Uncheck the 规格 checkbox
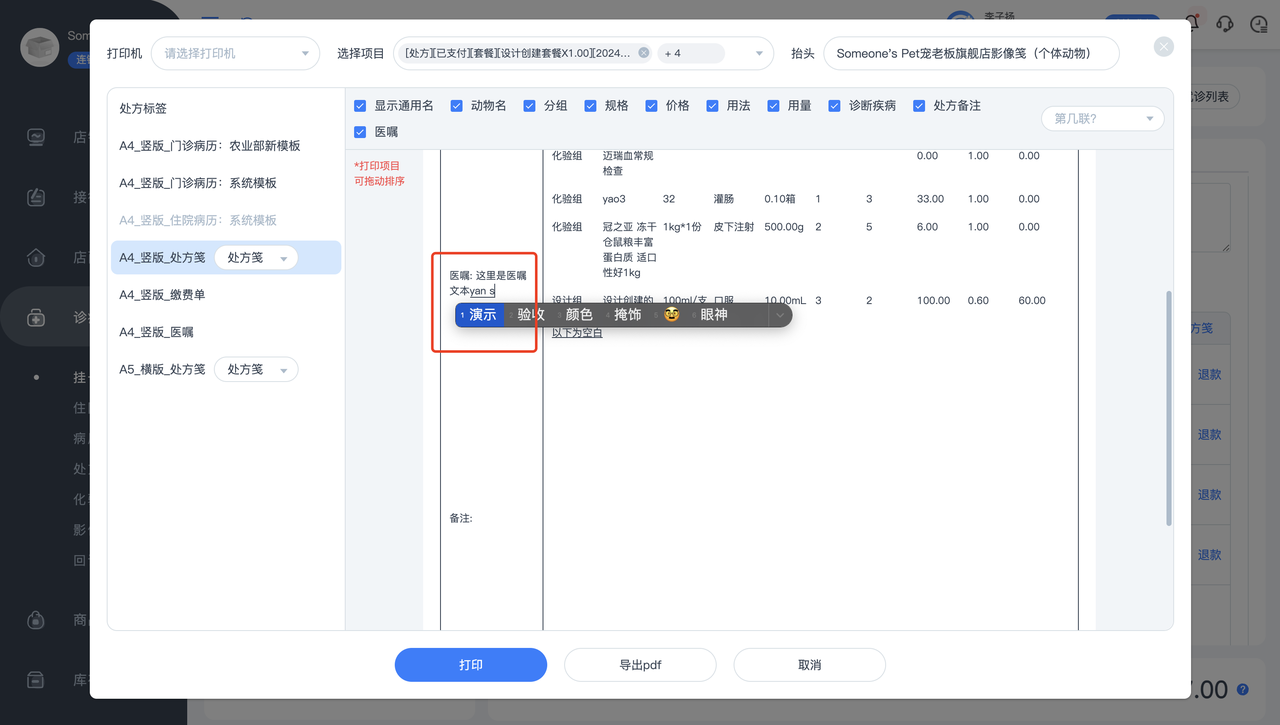Viewport: 1280px width, 725px height. tap(591, 106)
